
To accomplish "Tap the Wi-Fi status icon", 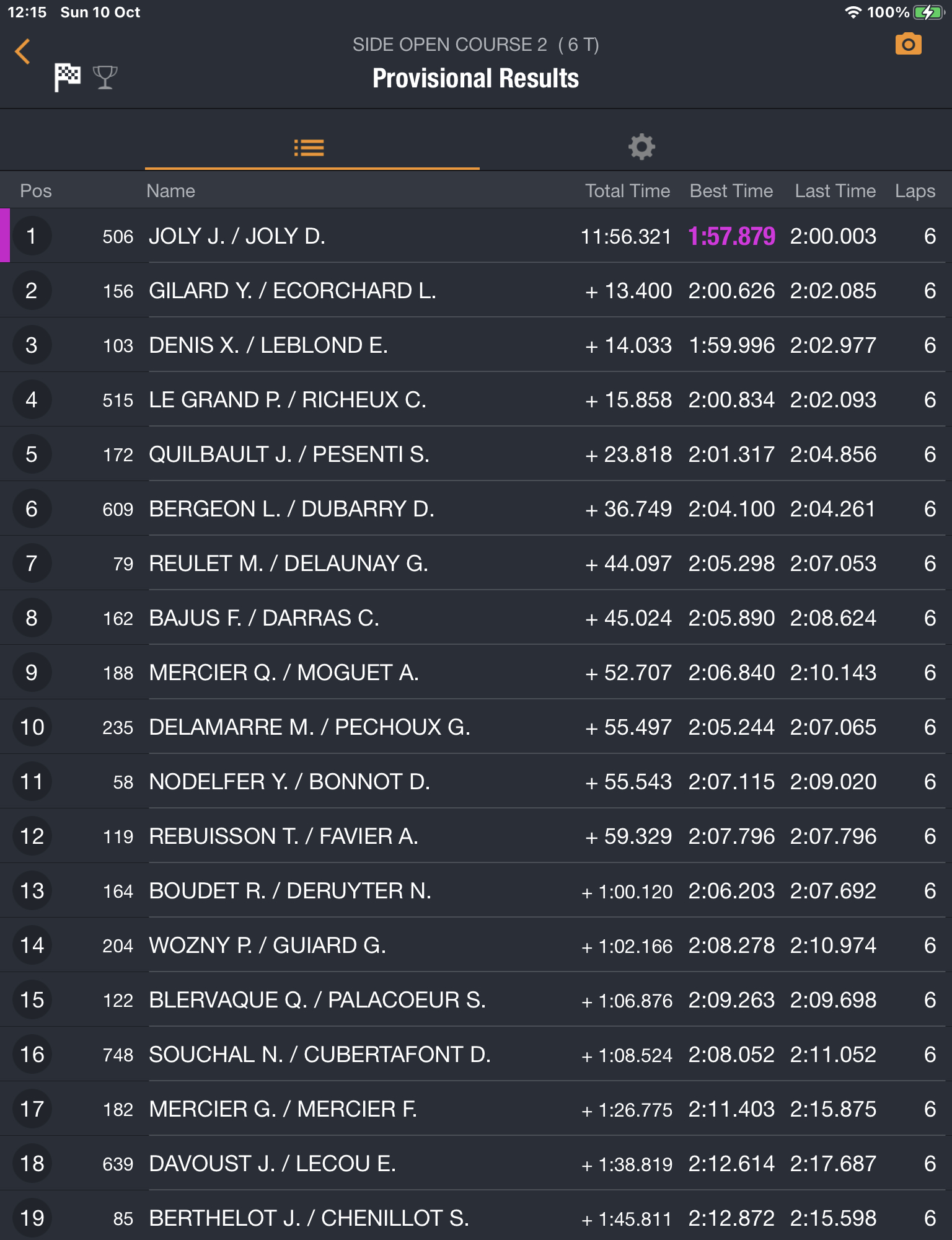I will coord(853,12).
